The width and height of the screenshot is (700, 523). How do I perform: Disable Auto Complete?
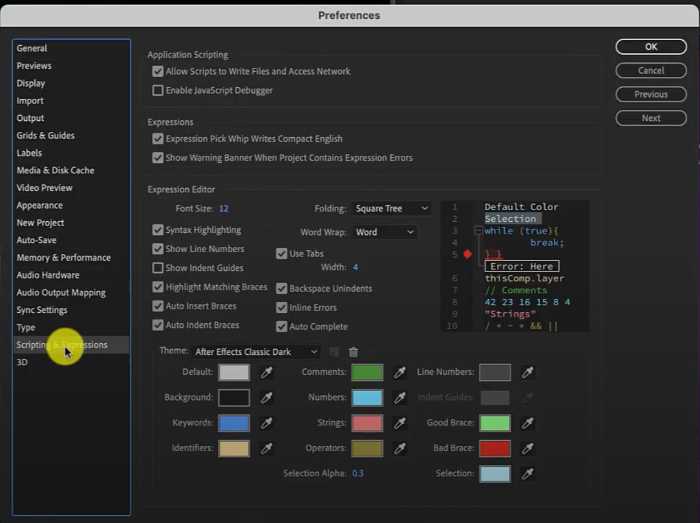tap(281, 327)
